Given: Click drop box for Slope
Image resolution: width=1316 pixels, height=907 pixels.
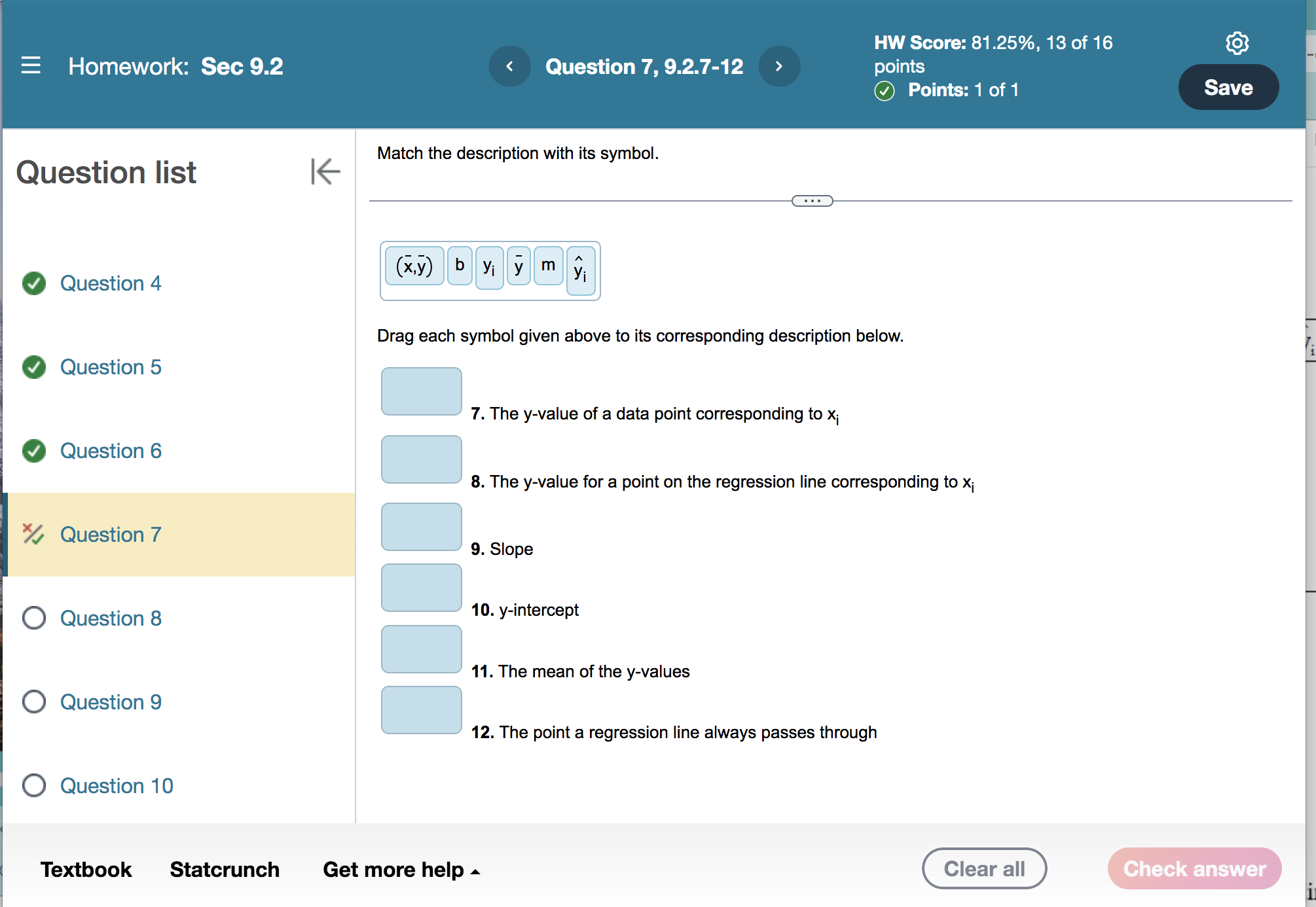Looking at the screenshot, I should point(421,527).
